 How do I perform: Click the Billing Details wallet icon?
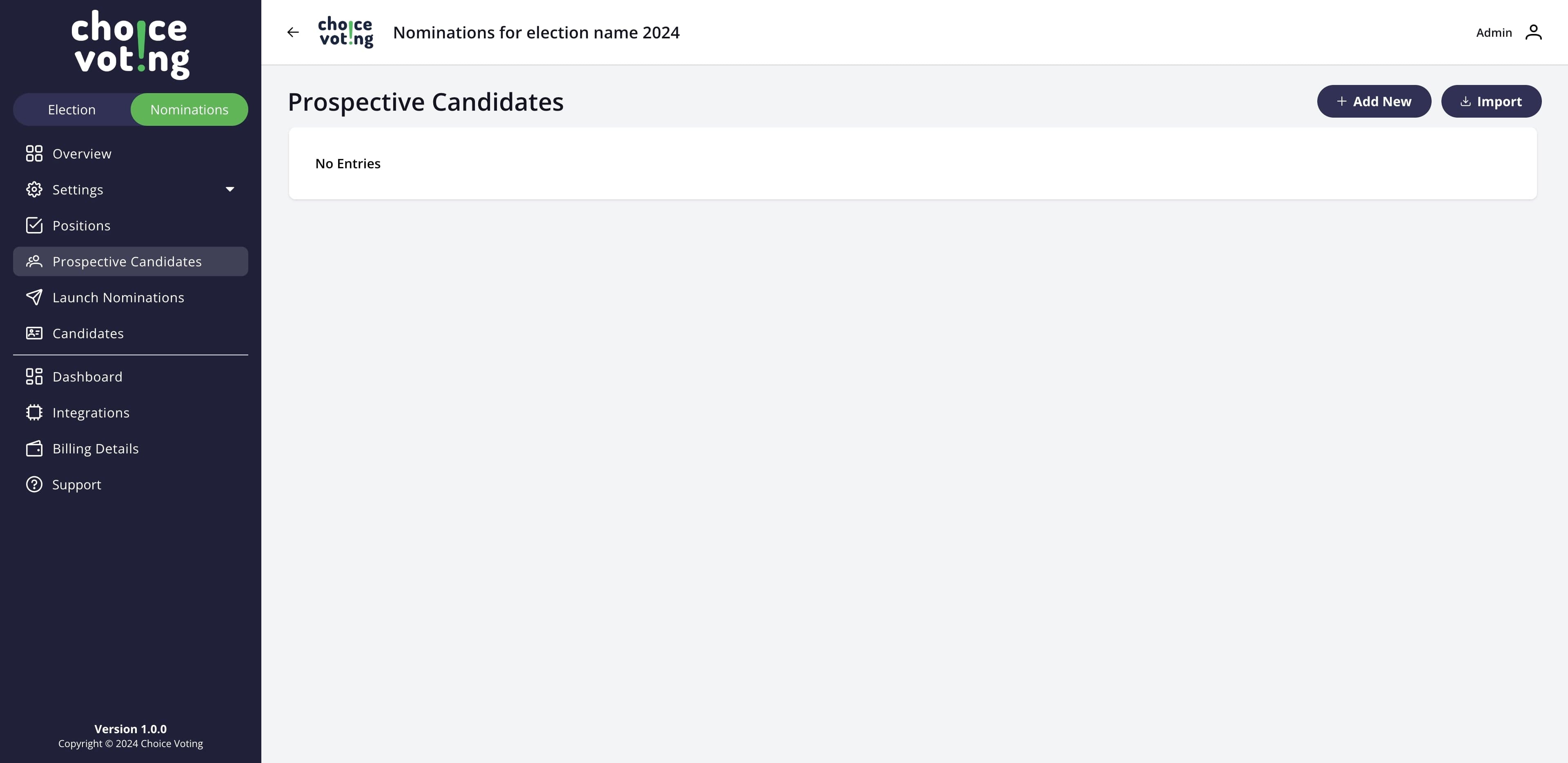coord(34,448)
